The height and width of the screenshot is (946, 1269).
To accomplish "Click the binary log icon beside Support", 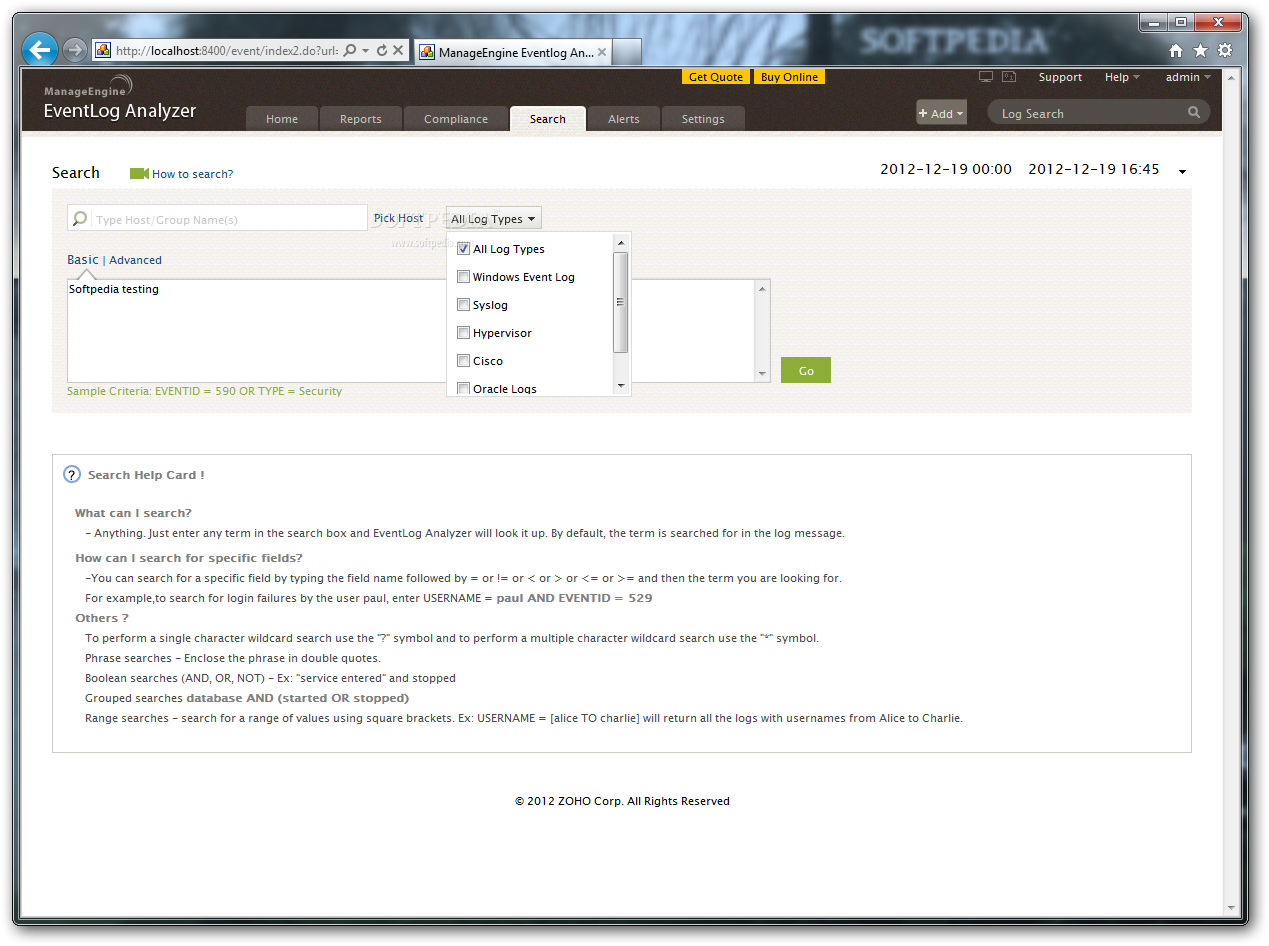I will point(1009,77).
